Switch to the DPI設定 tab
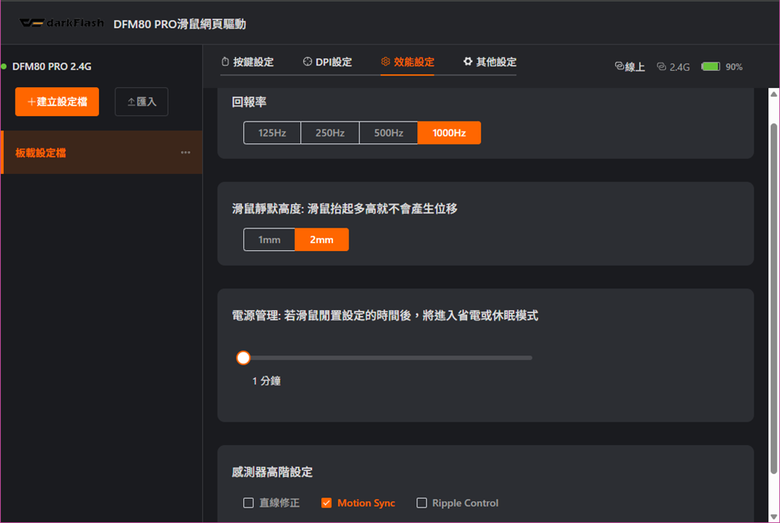The height and width of the screenshot is (523, 780). tap(327, 62)
